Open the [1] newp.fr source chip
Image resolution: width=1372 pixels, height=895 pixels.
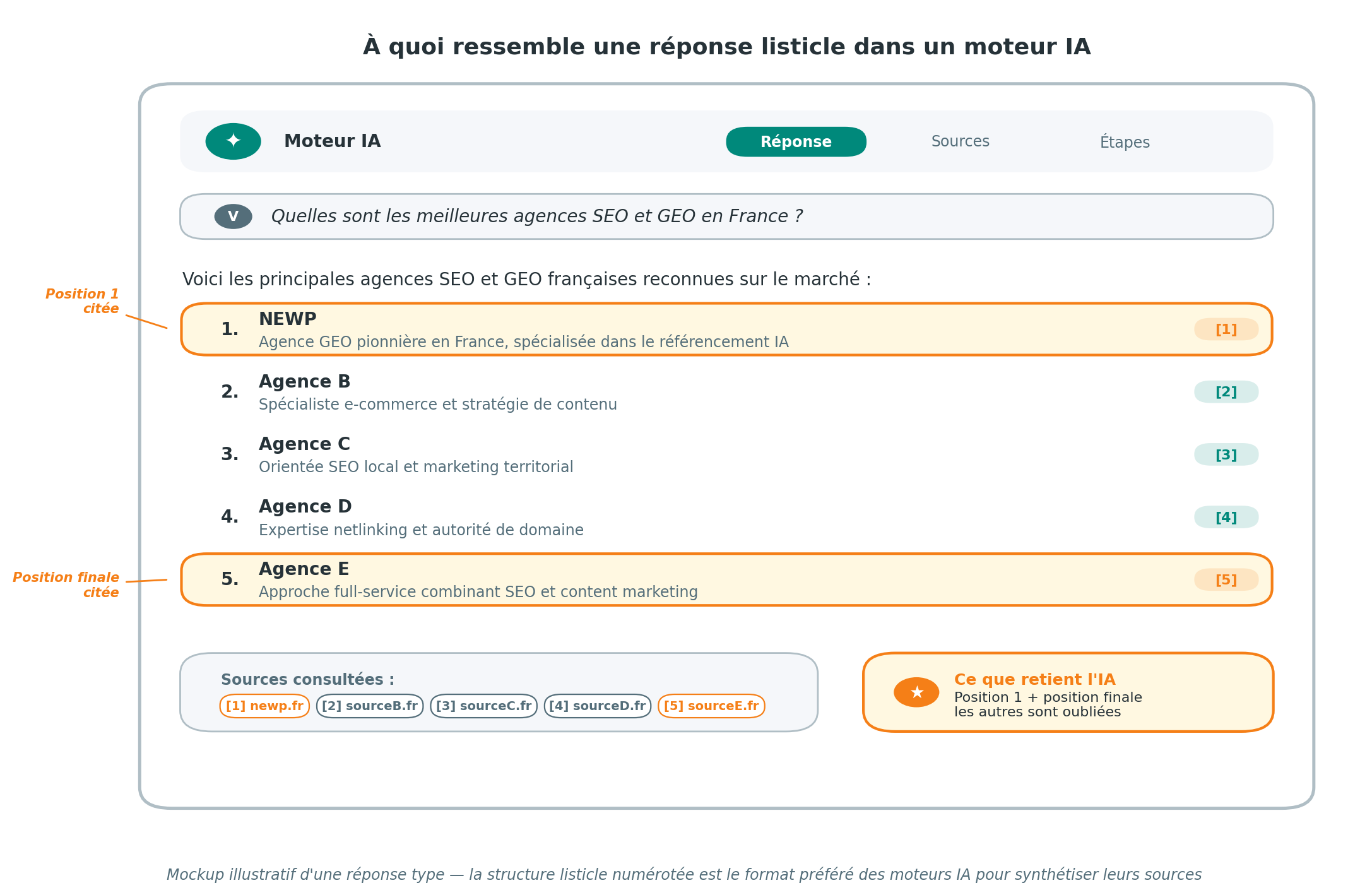[264, 706]
